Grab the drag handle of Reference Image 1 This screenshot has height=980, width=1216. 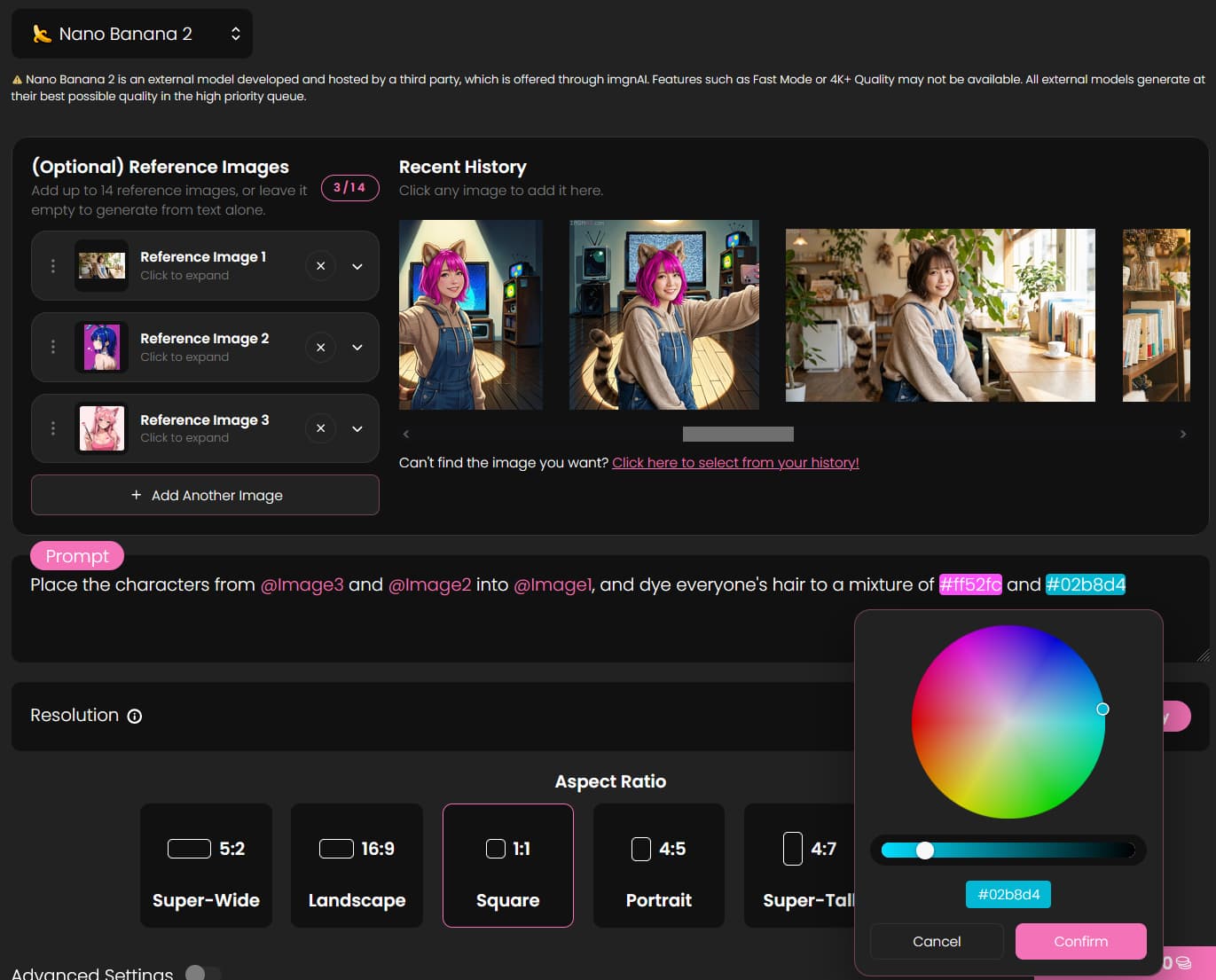[53, 266]
